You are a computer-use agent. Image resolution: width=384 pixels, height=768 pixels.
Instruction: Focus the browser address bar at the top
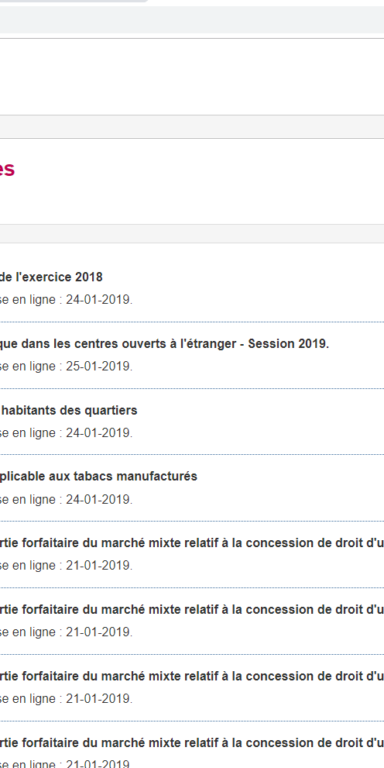pos(192,20)
